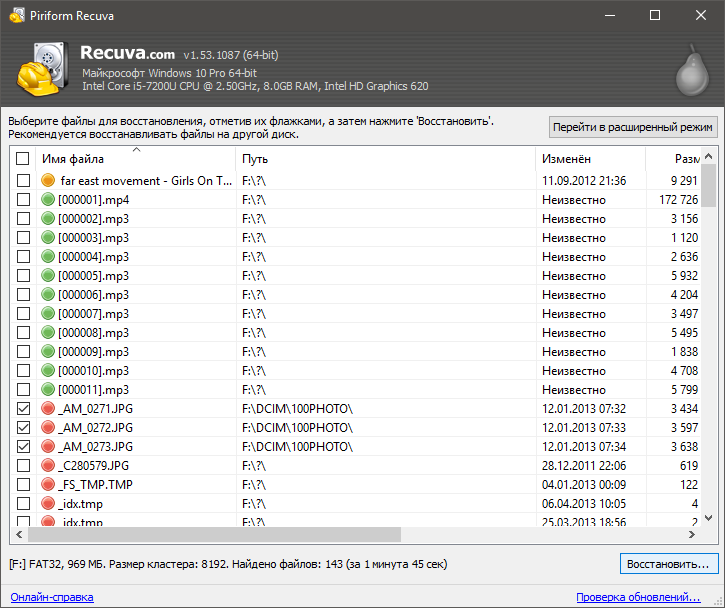Uncheck the _AM_0271.JPG checkbox
The image size is (725, 608).
23,408
